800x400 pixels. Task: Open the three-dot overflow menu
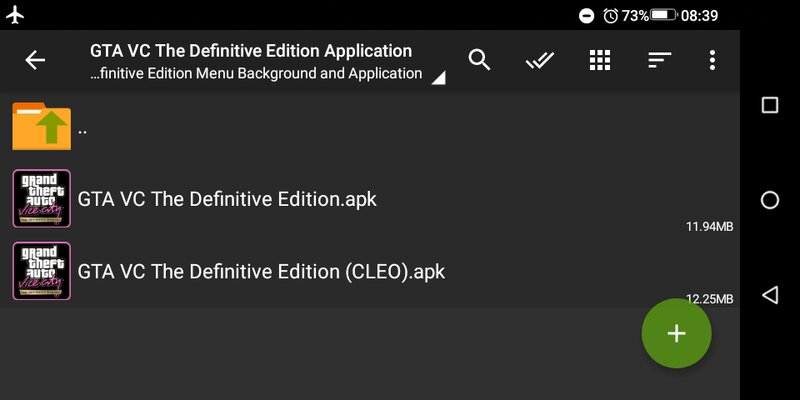712,60
